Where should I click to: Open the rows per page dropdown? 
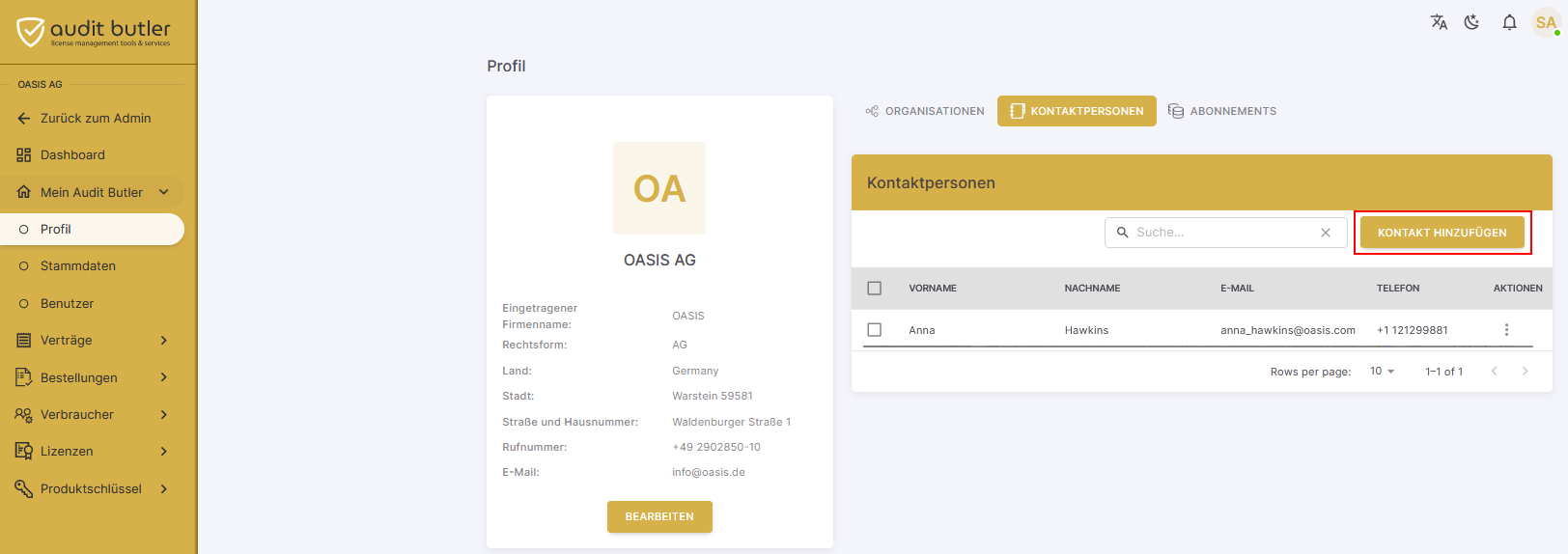1383,372
